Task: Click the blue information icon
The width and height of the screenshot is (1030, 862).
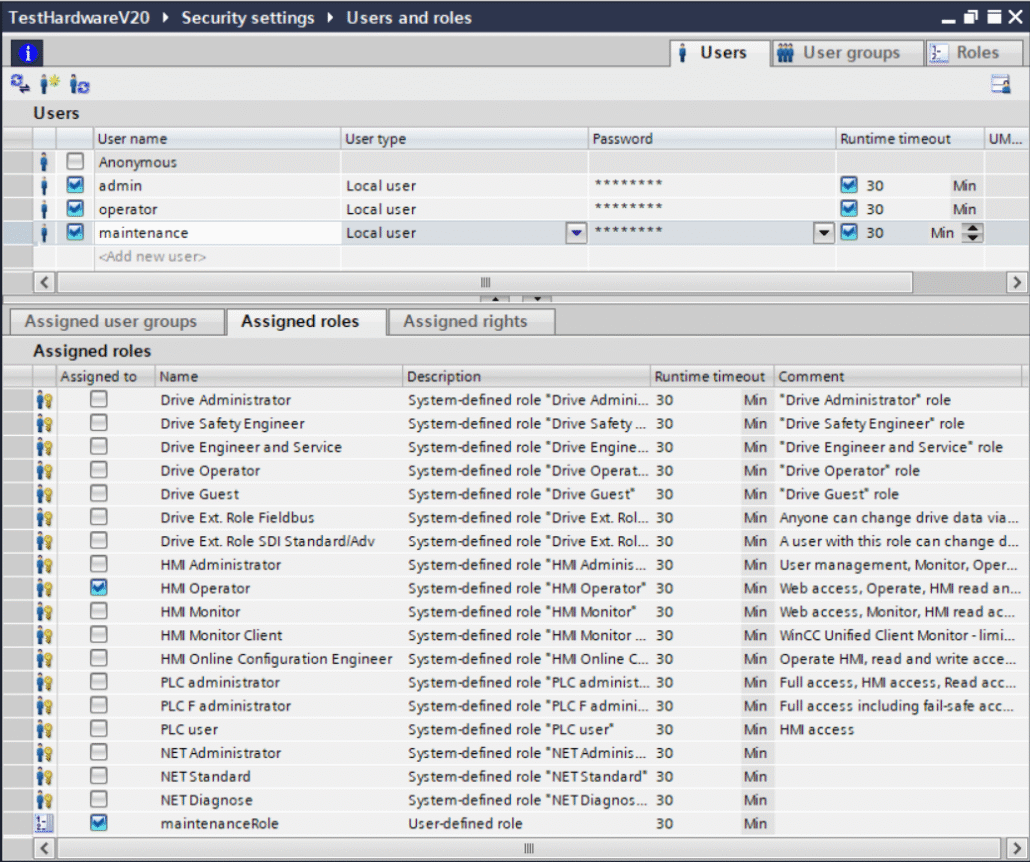Action: [26, 54]
